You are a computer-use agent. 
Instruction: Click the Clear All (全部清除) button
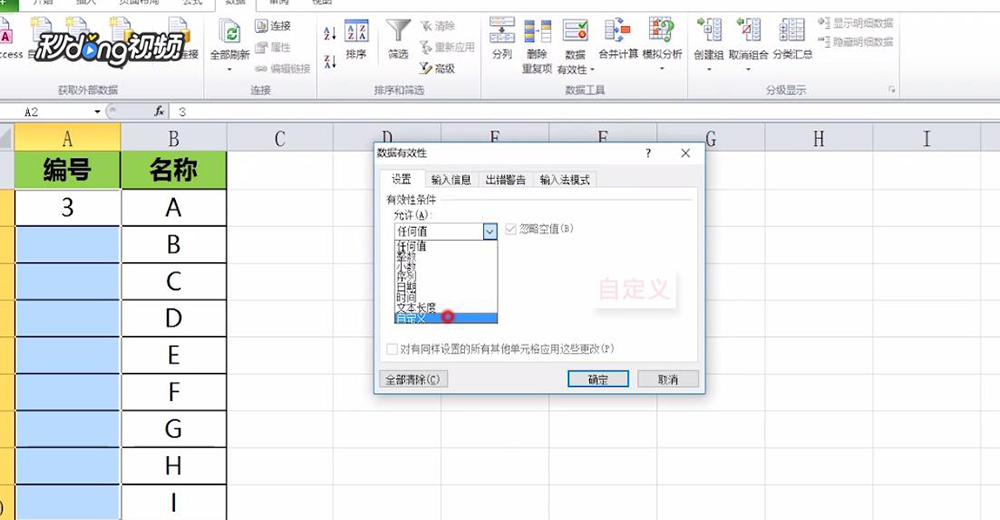tap(413, 380)
